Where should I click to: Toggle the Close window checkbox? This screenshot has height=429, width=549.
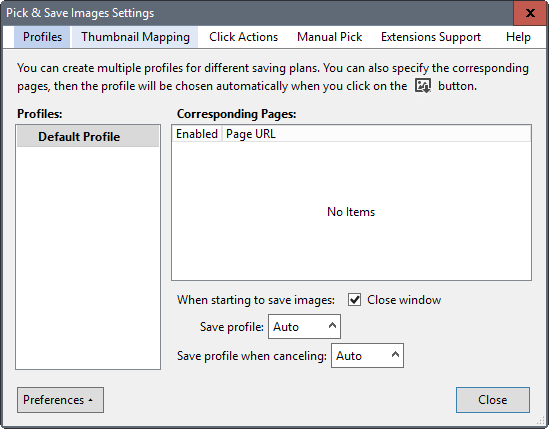tap(354, 300)
